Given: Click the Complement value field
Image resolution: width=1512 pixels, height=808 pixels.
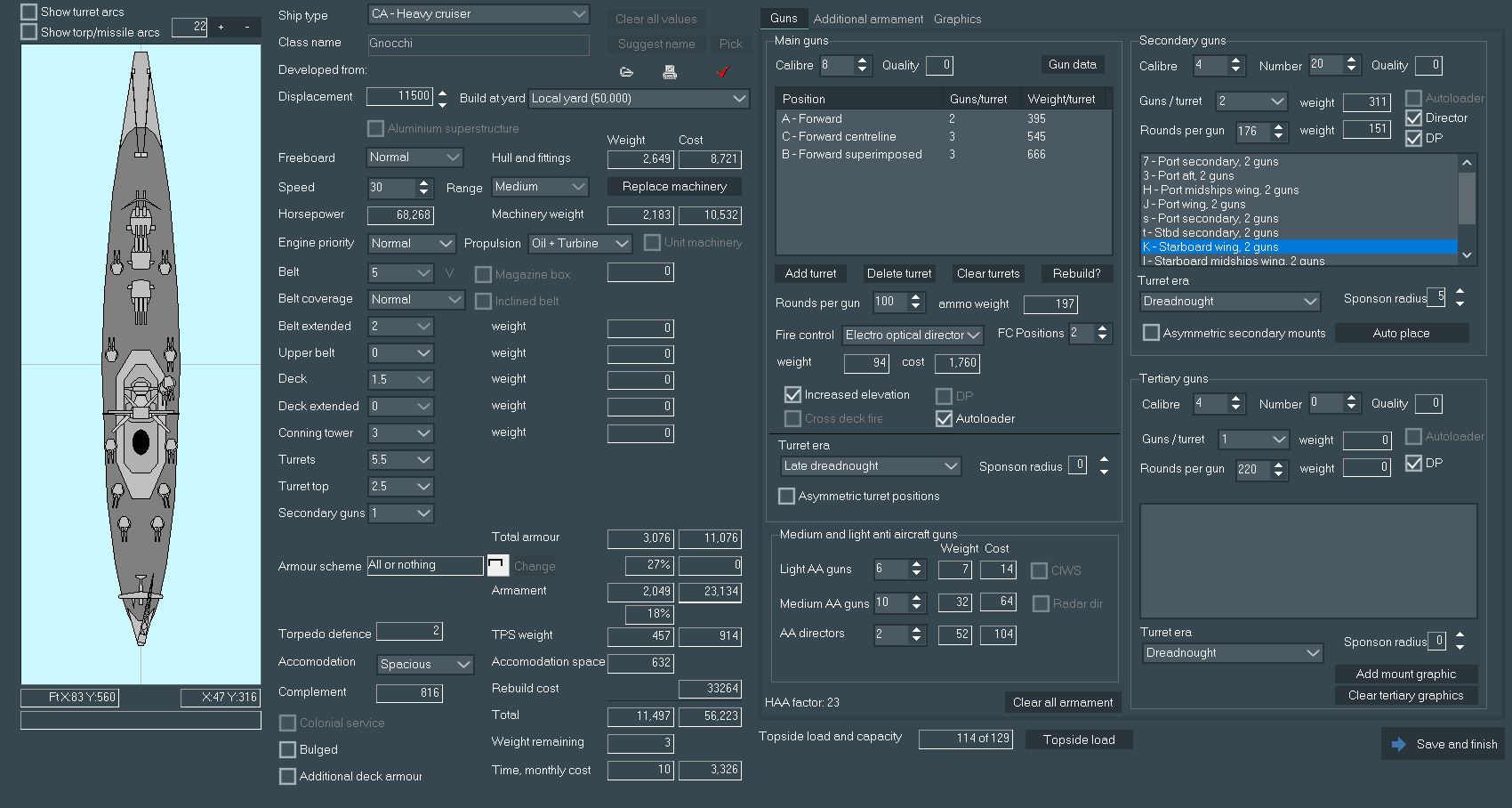Looking at the screenshot, I should (x=409, y=692).
